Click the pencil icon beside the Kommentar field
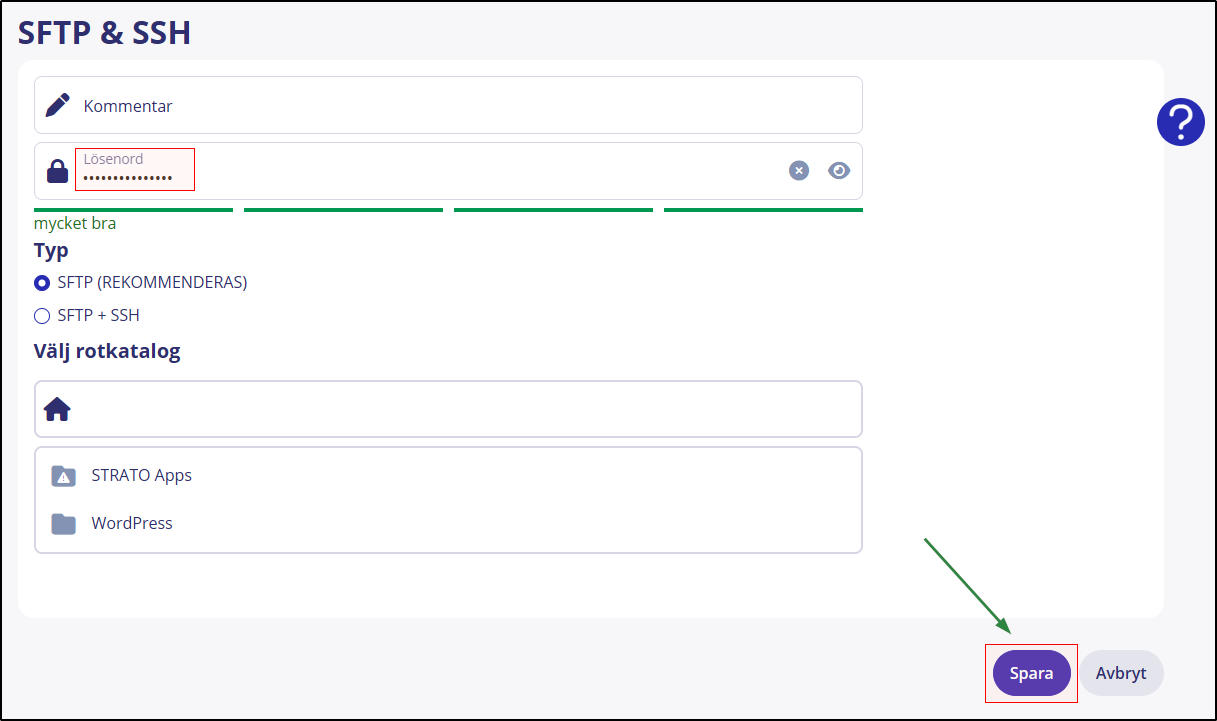 pos(57,104)
